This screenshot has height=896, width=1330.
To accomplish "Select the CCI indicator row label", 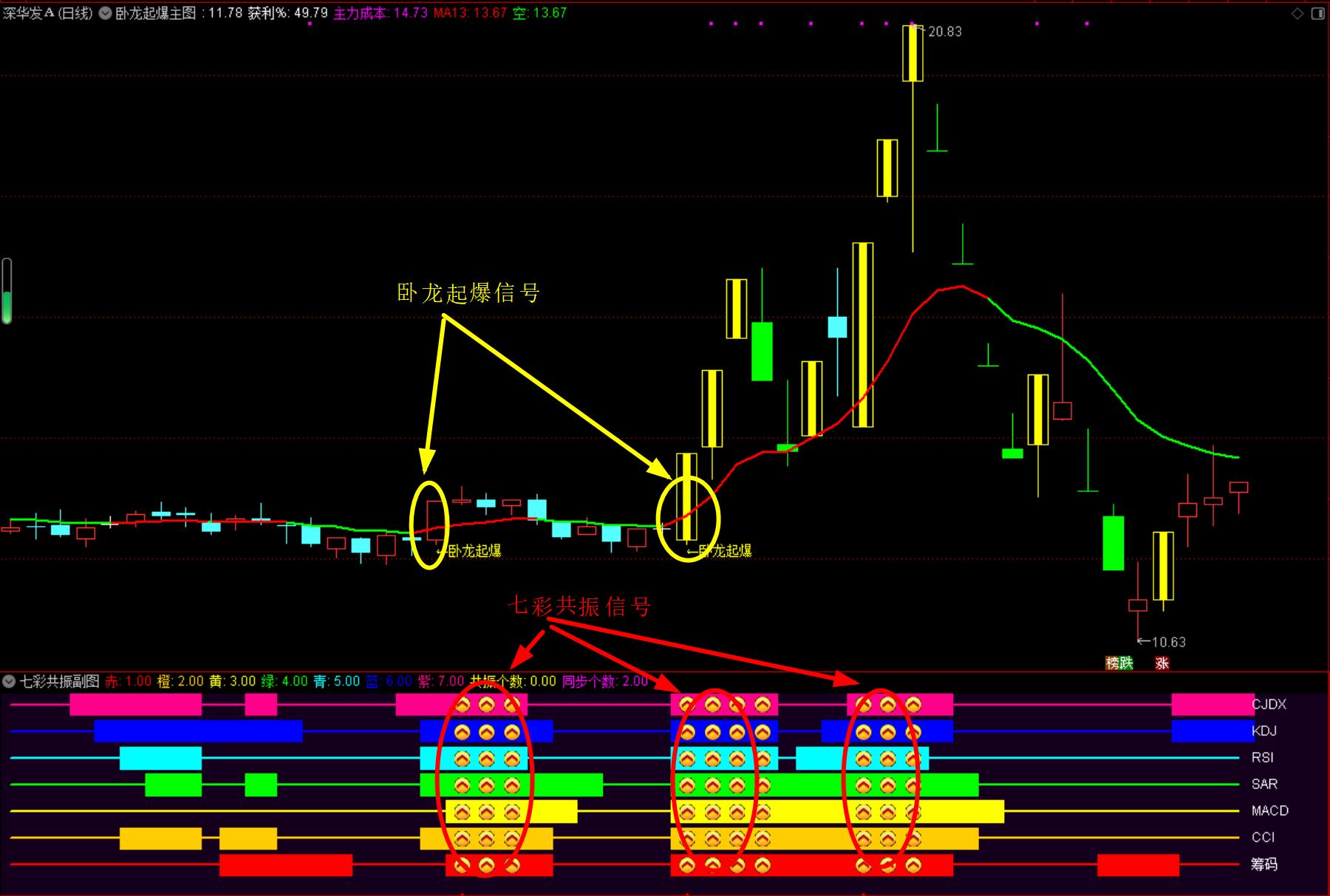I will [x=1263, y=837].
